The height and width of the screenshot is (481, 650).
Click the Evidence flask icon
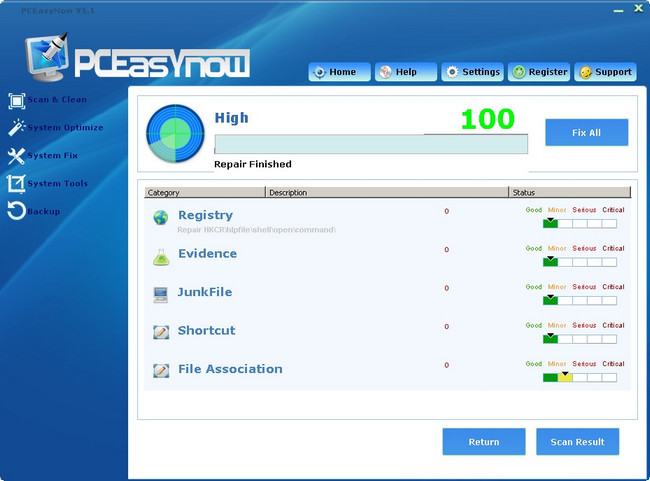click(x=161, y=257)
